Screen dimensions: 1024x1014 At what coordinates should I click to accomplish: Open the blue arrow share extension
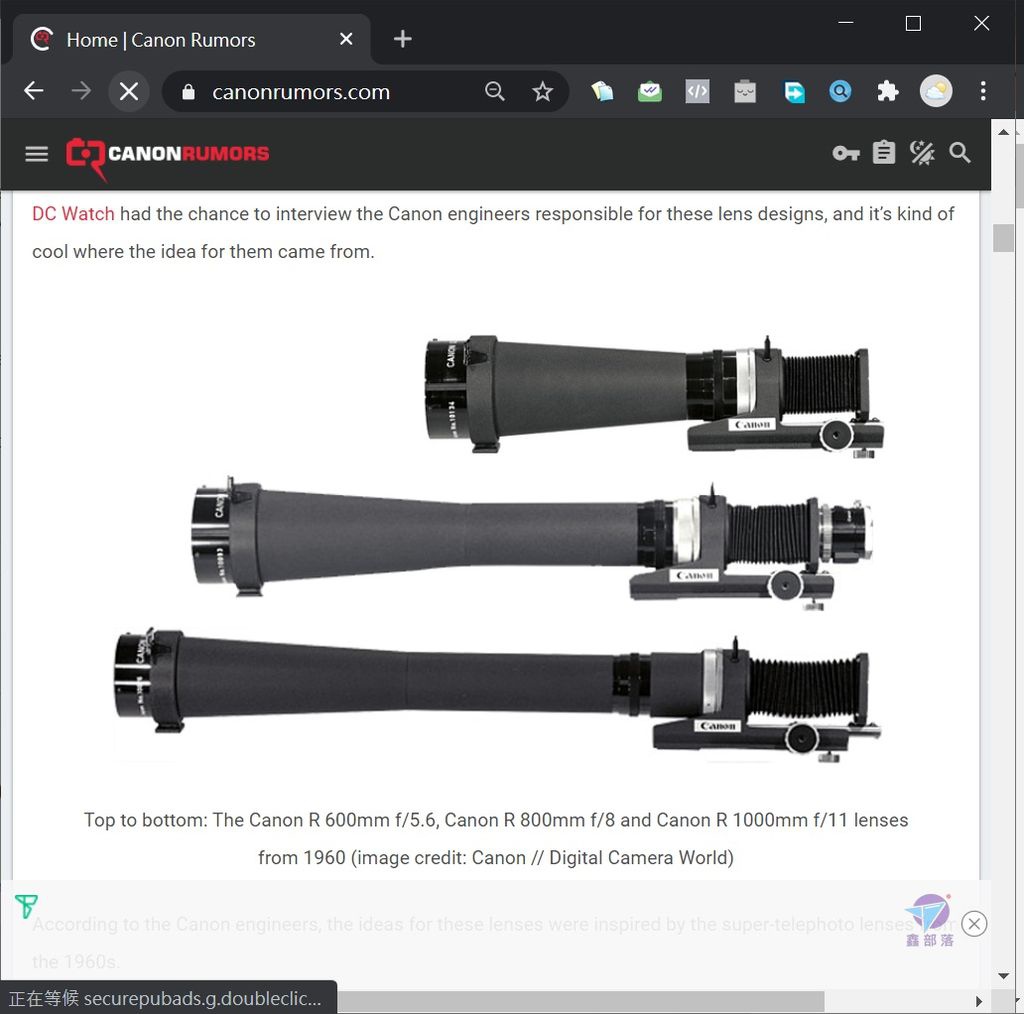point(793,91)
